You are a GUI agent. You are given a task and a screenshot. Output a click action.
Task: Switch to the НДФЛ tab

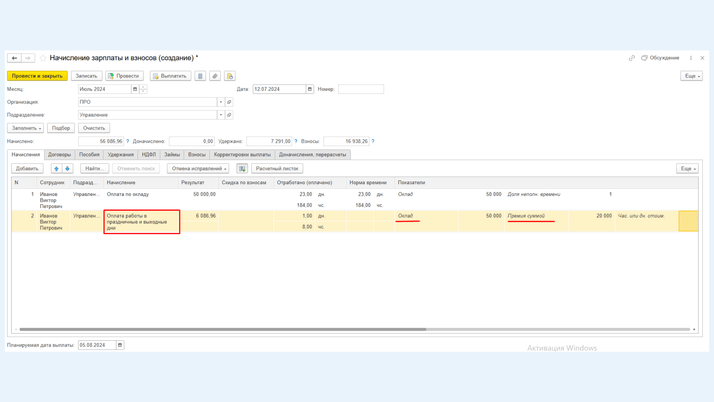[x=149, y=155]
